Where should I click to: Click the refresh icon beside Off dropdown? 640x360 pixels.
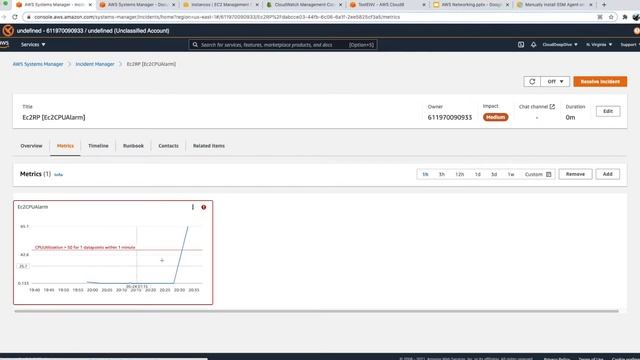click(x=532, y=82)
